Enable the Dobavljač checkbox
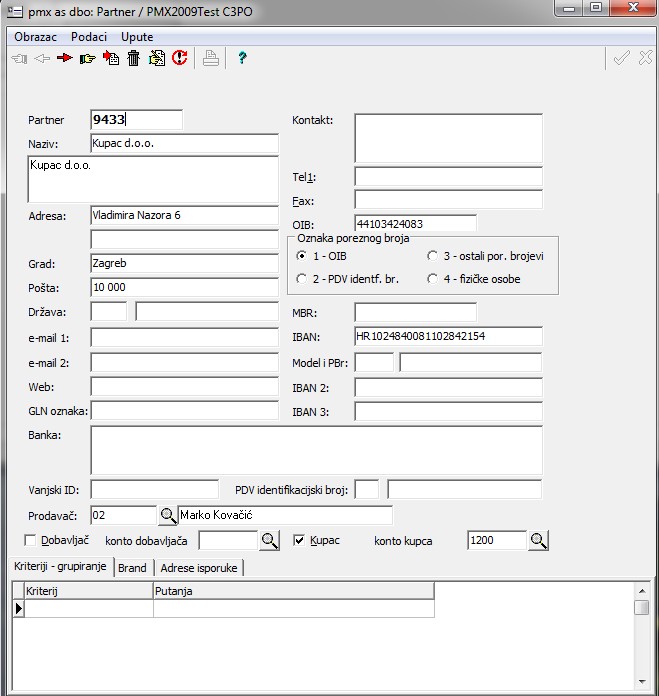The width and height of the screenshot is (659, 696). [30, 541]
